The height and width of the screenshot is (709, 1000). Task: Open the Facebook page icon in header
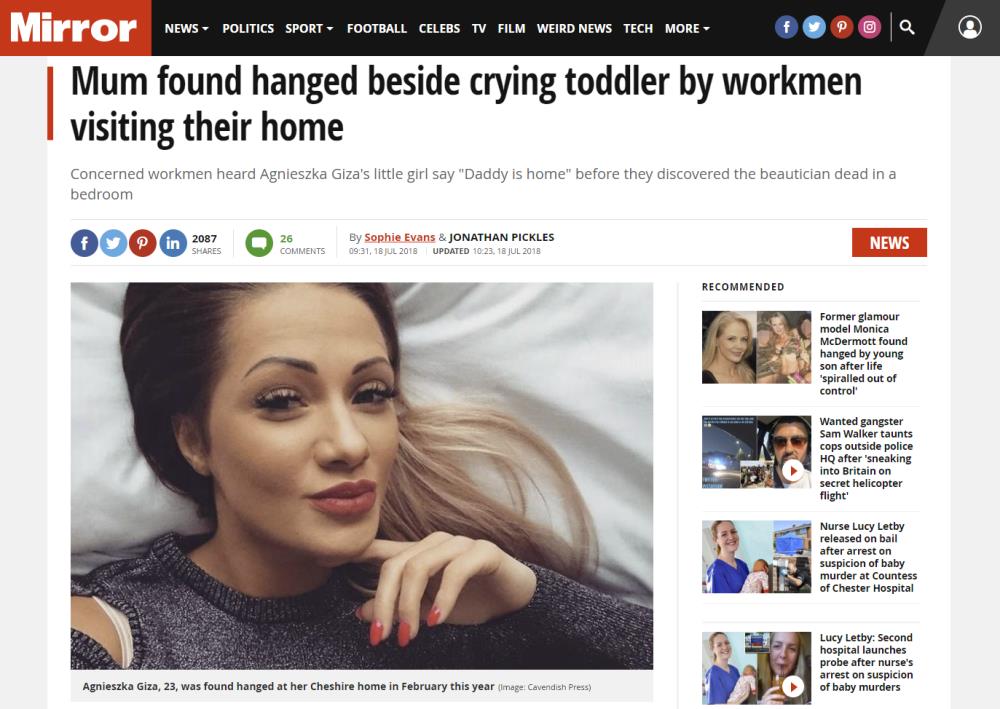786,27
